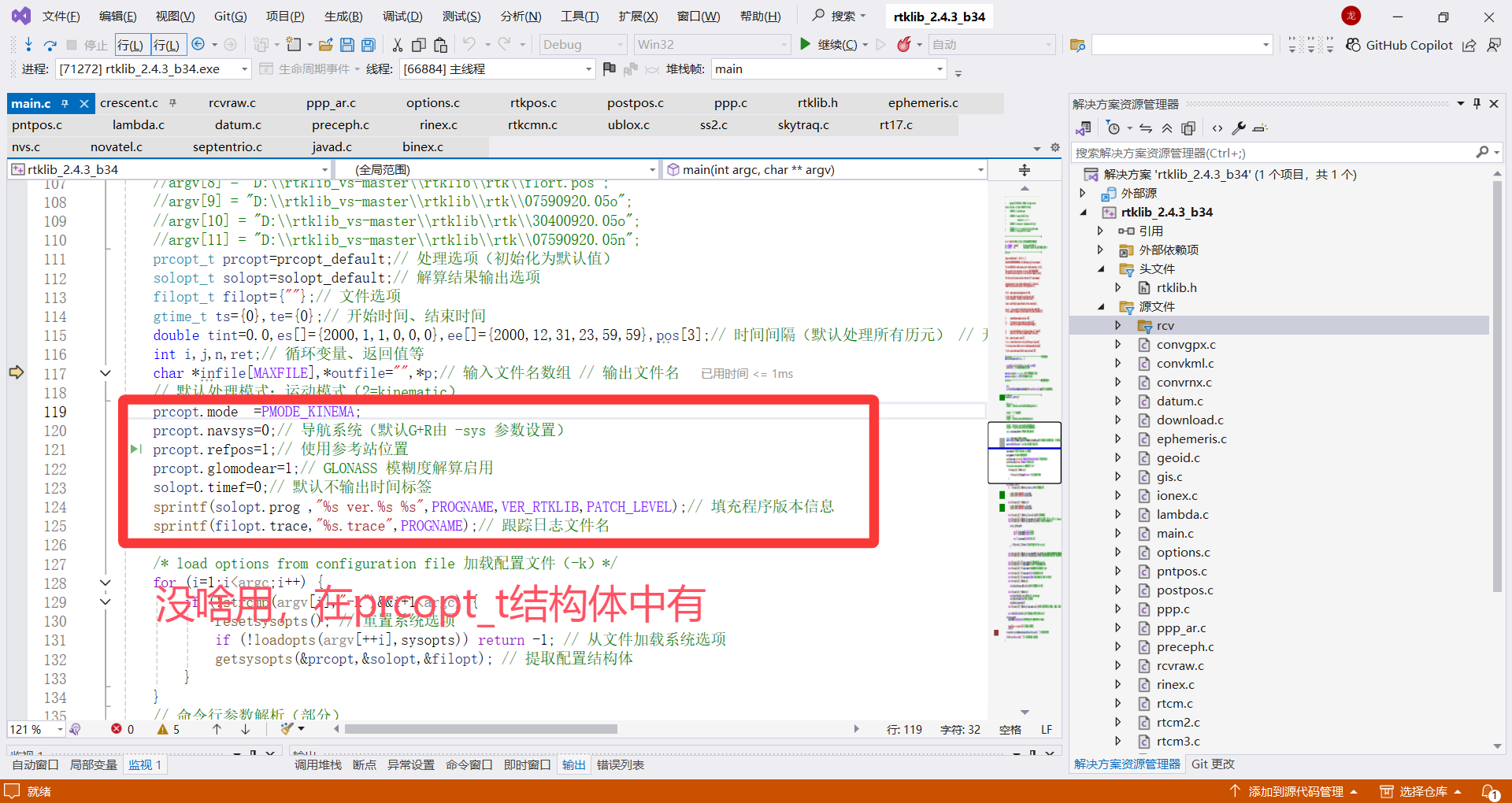
Task: Open Properties with the wrench icon
Action: [1239, 128]
